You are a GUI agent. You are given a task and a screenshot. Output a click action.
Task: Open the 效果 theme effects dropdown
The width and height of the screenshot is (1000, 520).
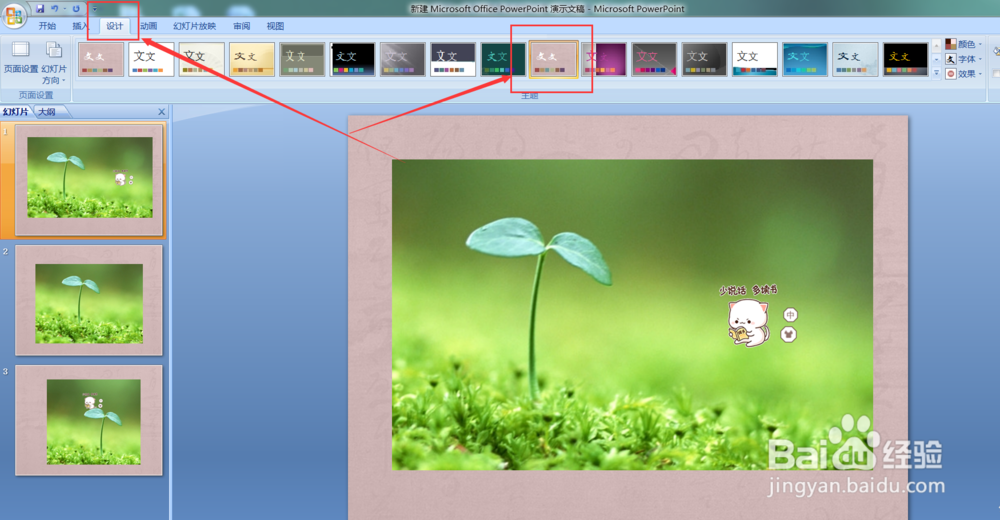tap(964, 74)
